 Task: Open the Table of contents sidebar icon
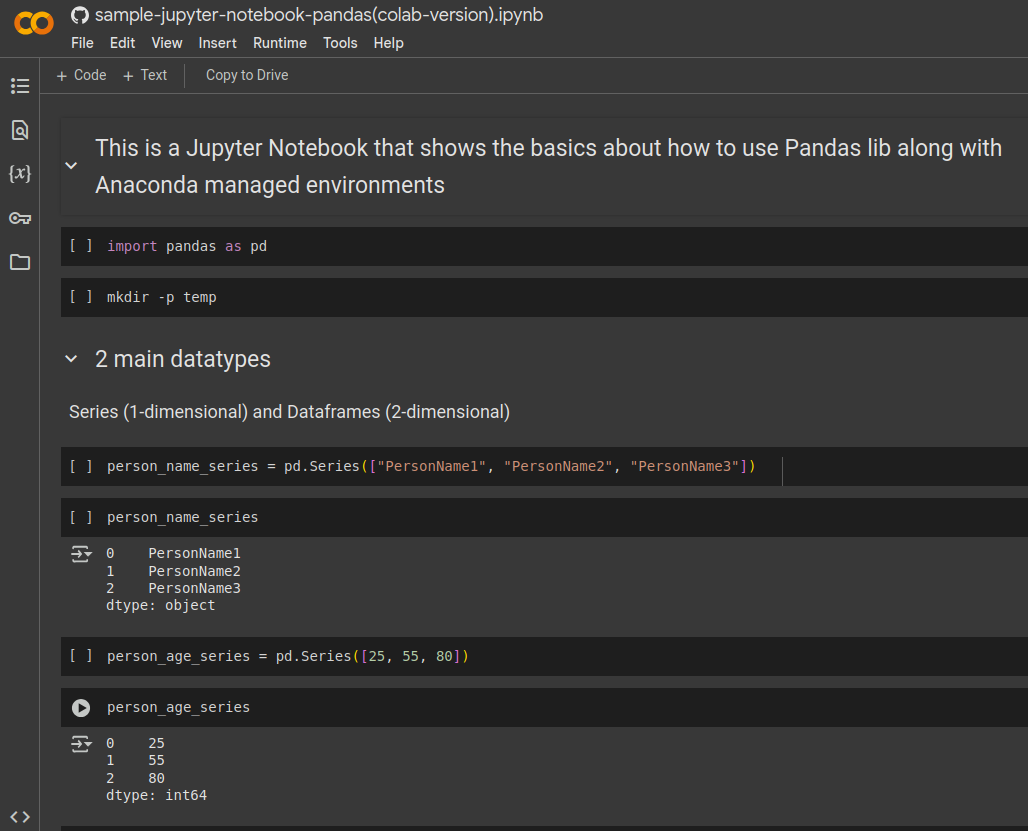(20, 86)
